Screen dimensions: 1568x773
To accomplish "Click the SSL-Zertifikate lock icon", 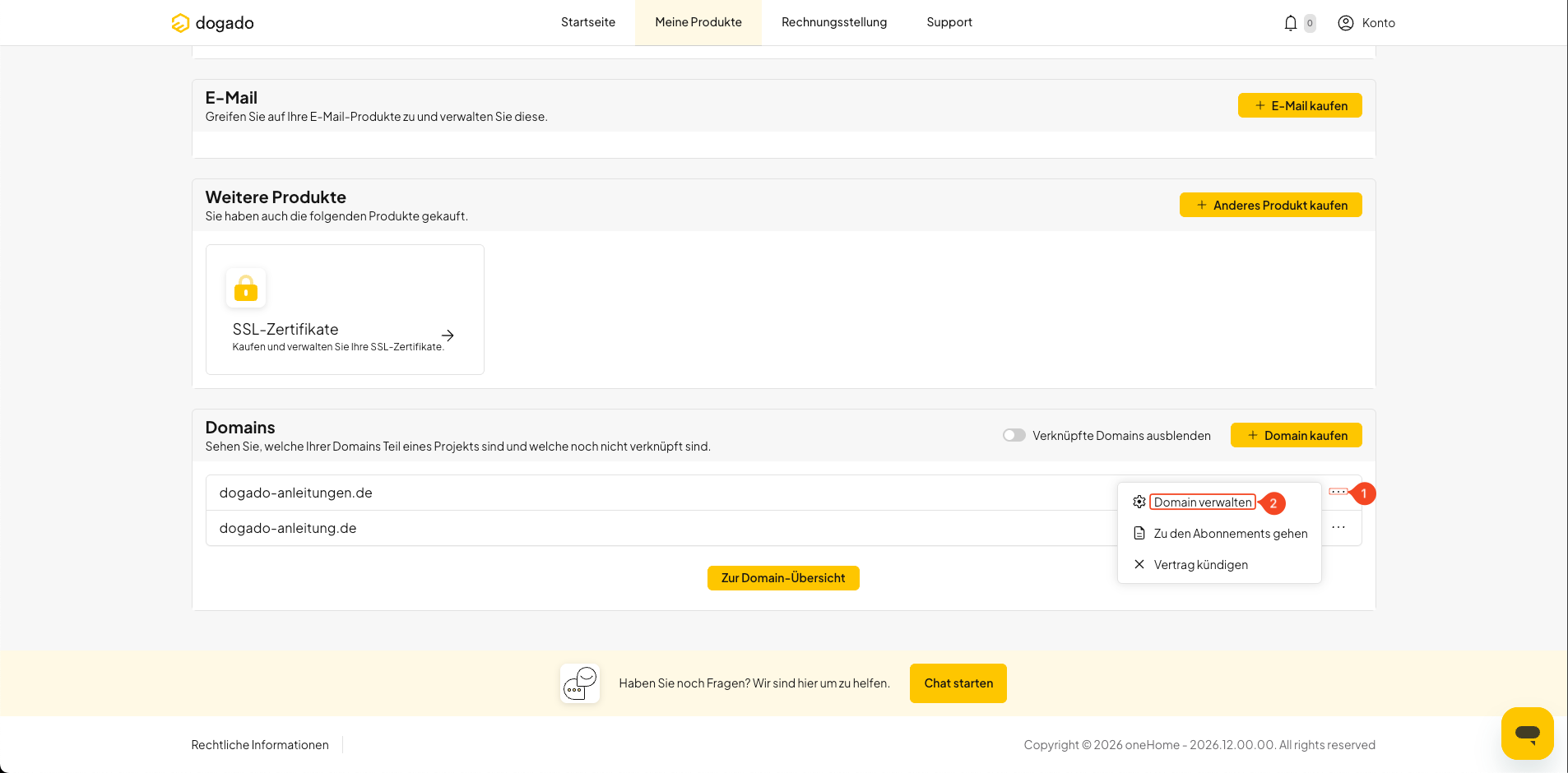I will [246, 288].
